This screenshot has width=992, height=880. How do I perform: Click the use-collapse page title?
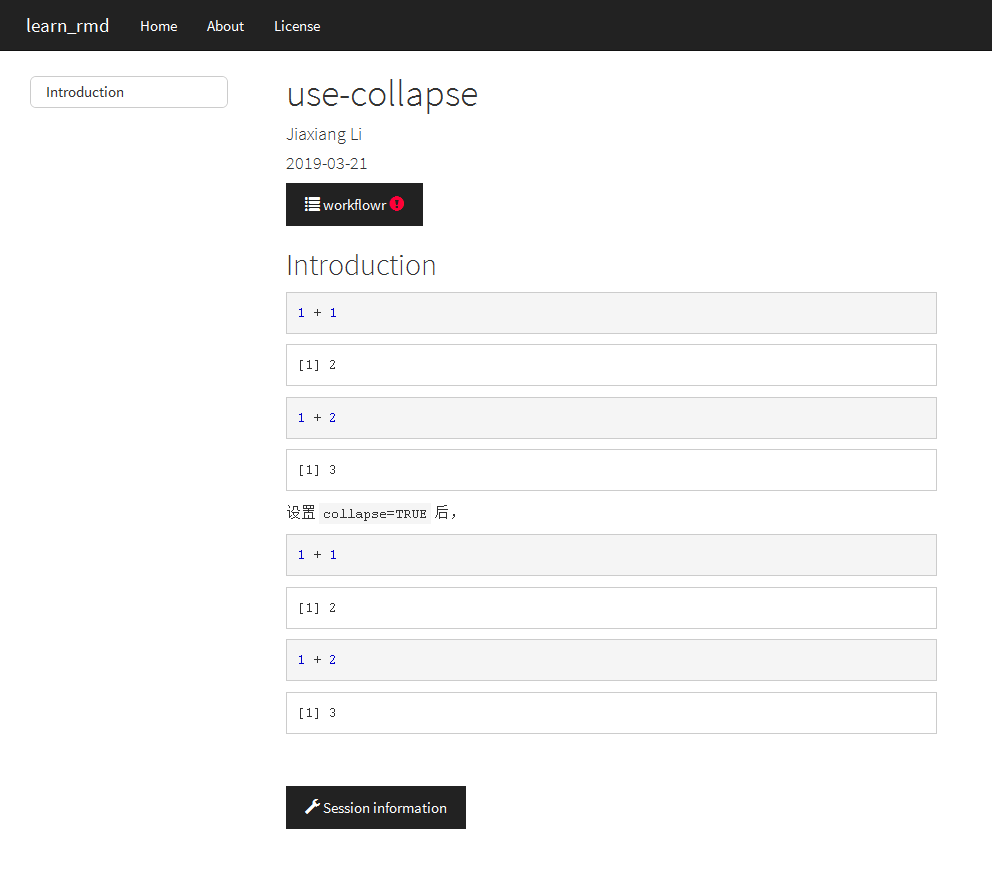[x=382, y=94]
